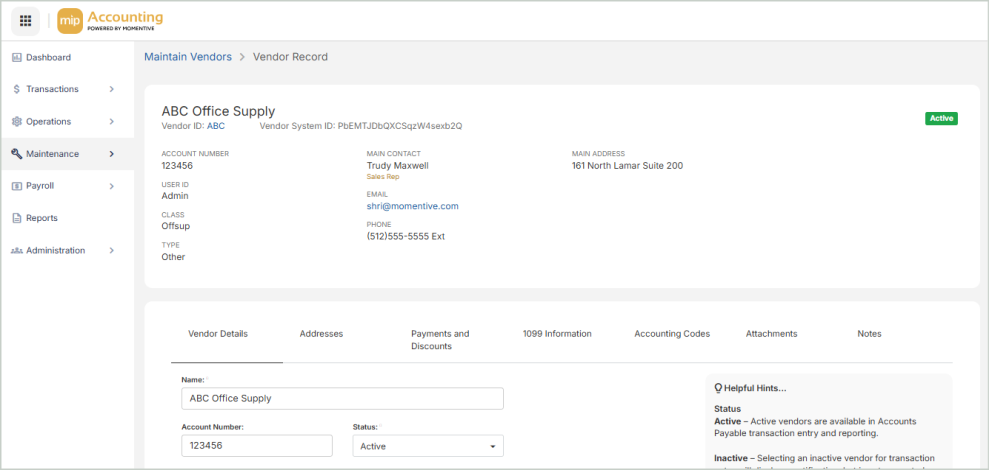Open the 1099 Information tab

(x=557, y=334)
